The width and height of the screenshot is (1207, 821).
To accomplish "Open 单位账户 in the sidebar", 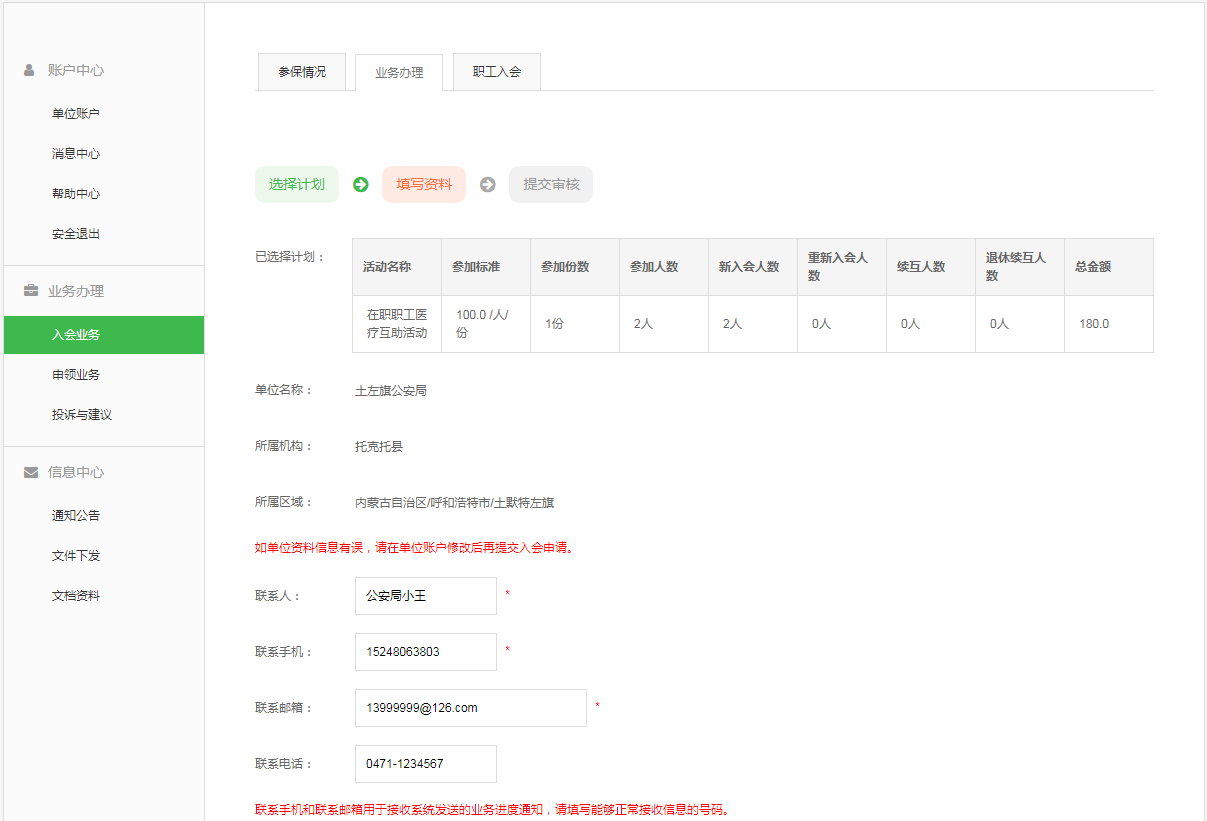I will click(x=76, y=114).
